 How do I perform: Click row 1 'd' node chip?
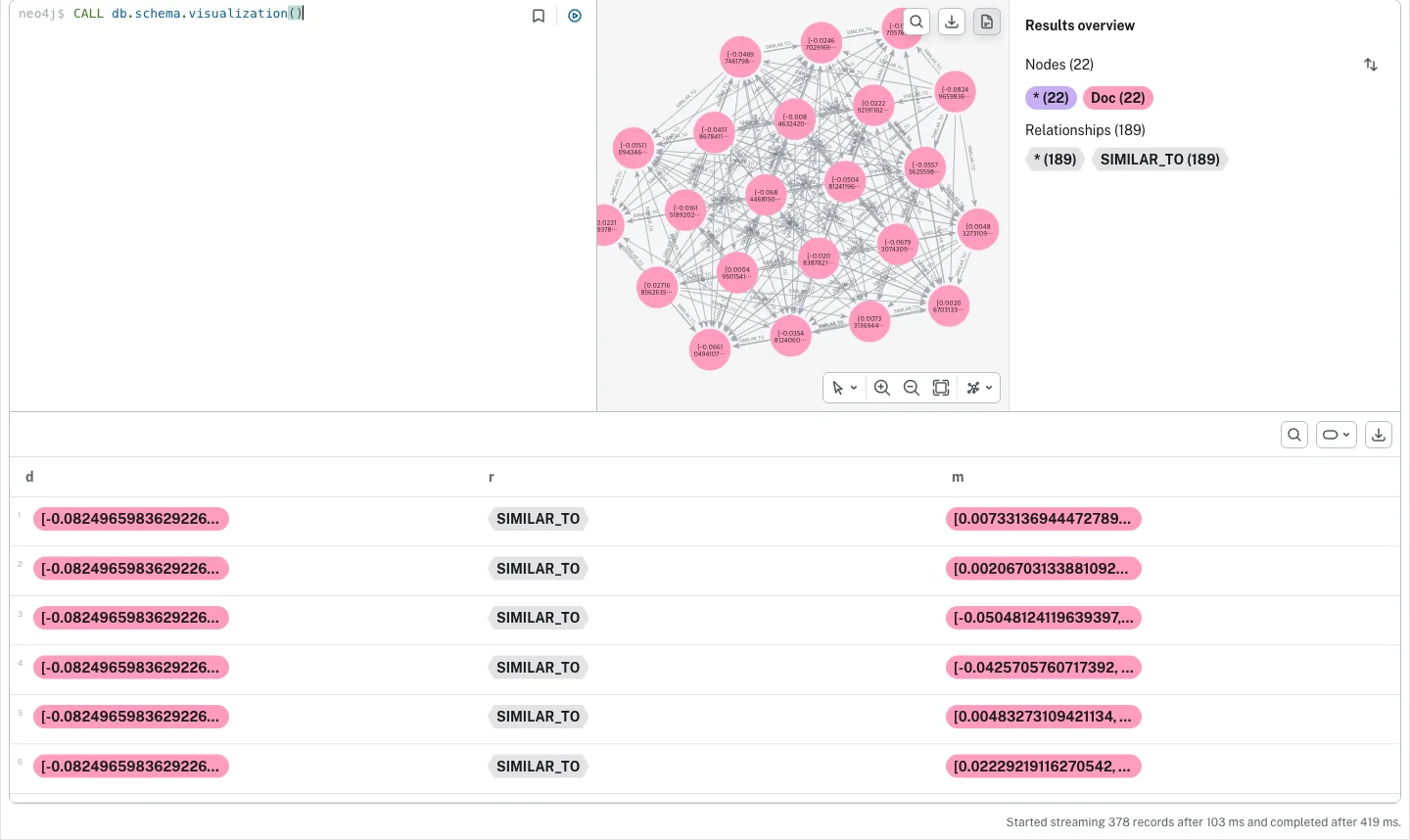coord(131,519)
